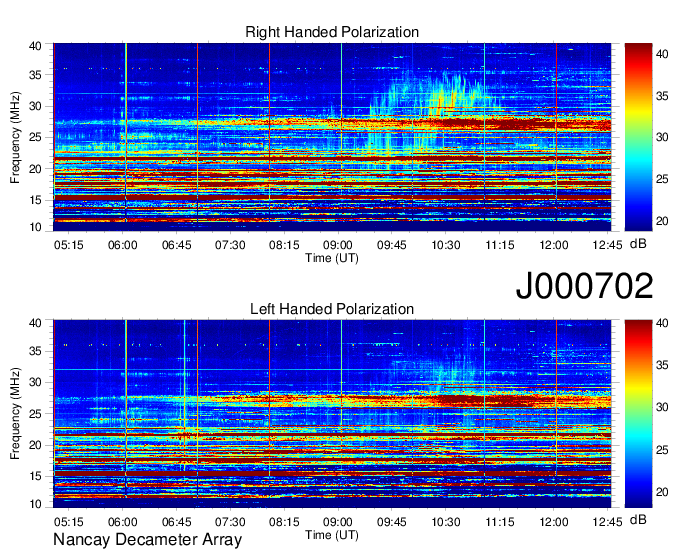
Task: Click the 40 frequency tick on top plot
Action: click(x=36, y=46)
